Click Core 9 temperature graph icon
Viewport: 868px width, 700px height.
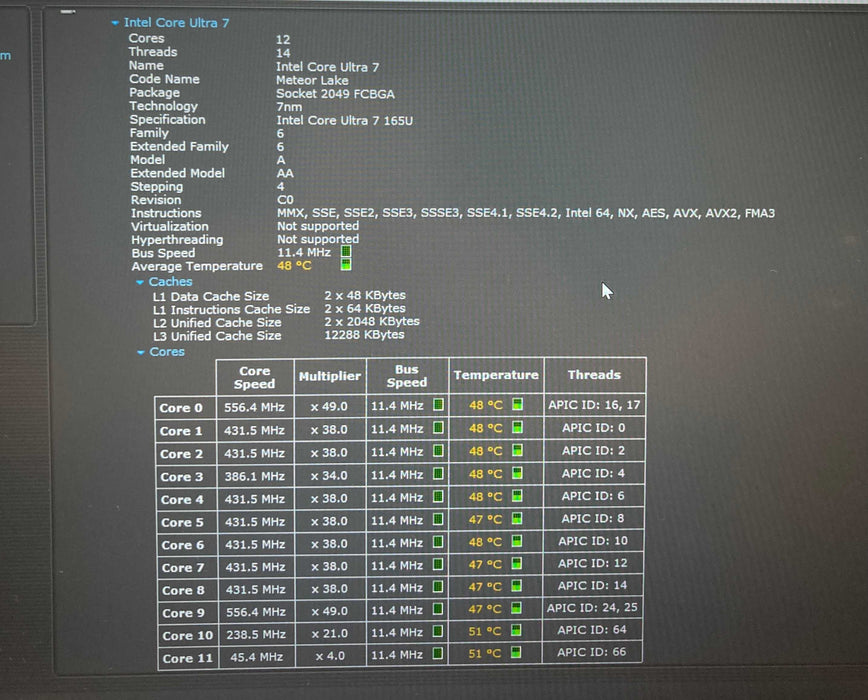tap(516, 609)
